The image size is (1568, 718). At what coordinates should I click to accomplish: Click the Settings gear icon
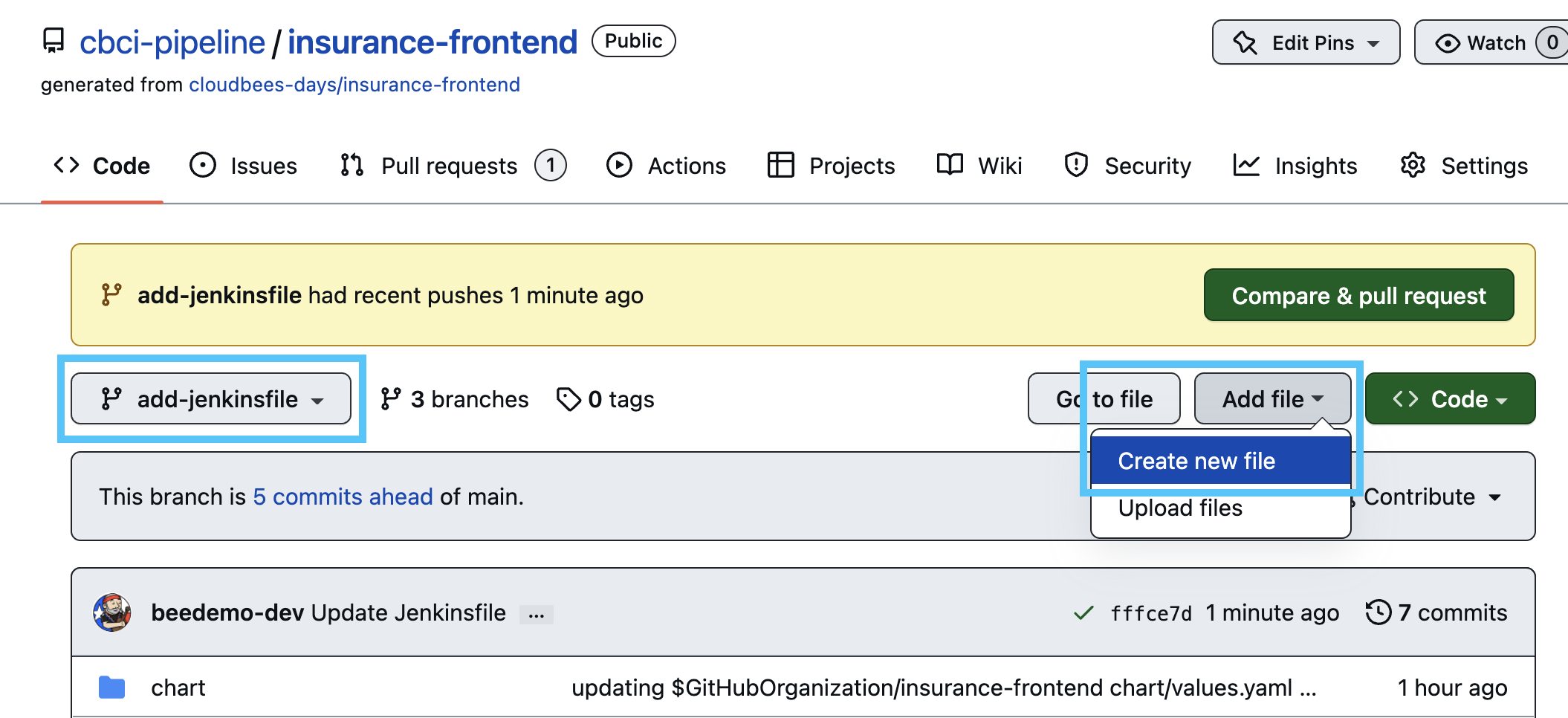[1413, 165]
